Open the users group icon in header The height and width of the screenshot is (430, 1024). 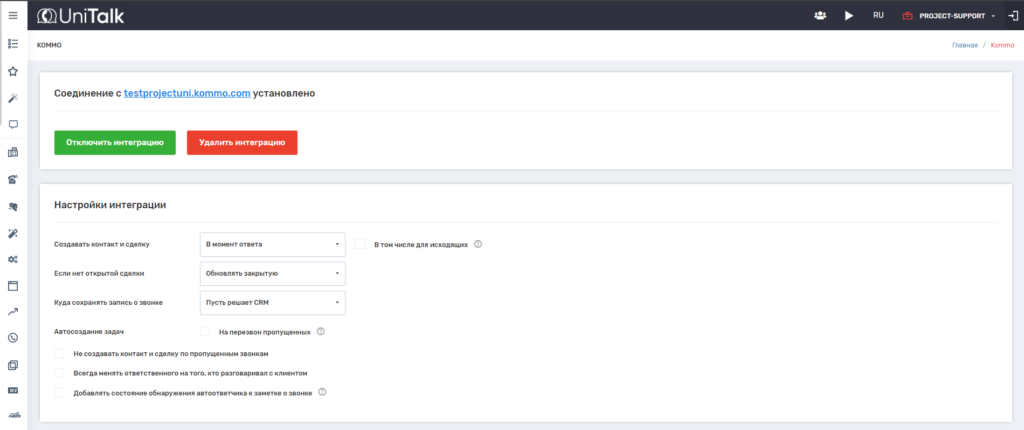[x=820, y=15]
